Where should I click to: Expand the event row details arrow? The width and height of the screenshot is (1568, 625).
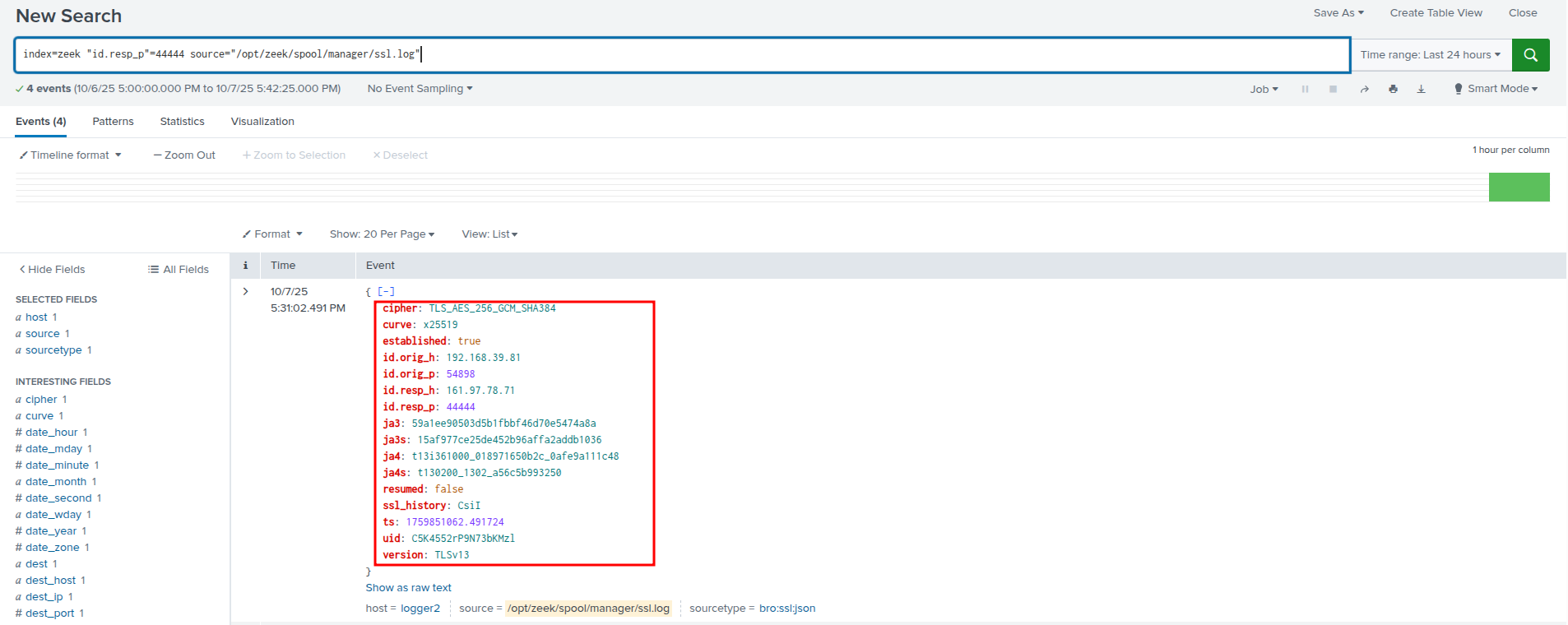(245, 292)
